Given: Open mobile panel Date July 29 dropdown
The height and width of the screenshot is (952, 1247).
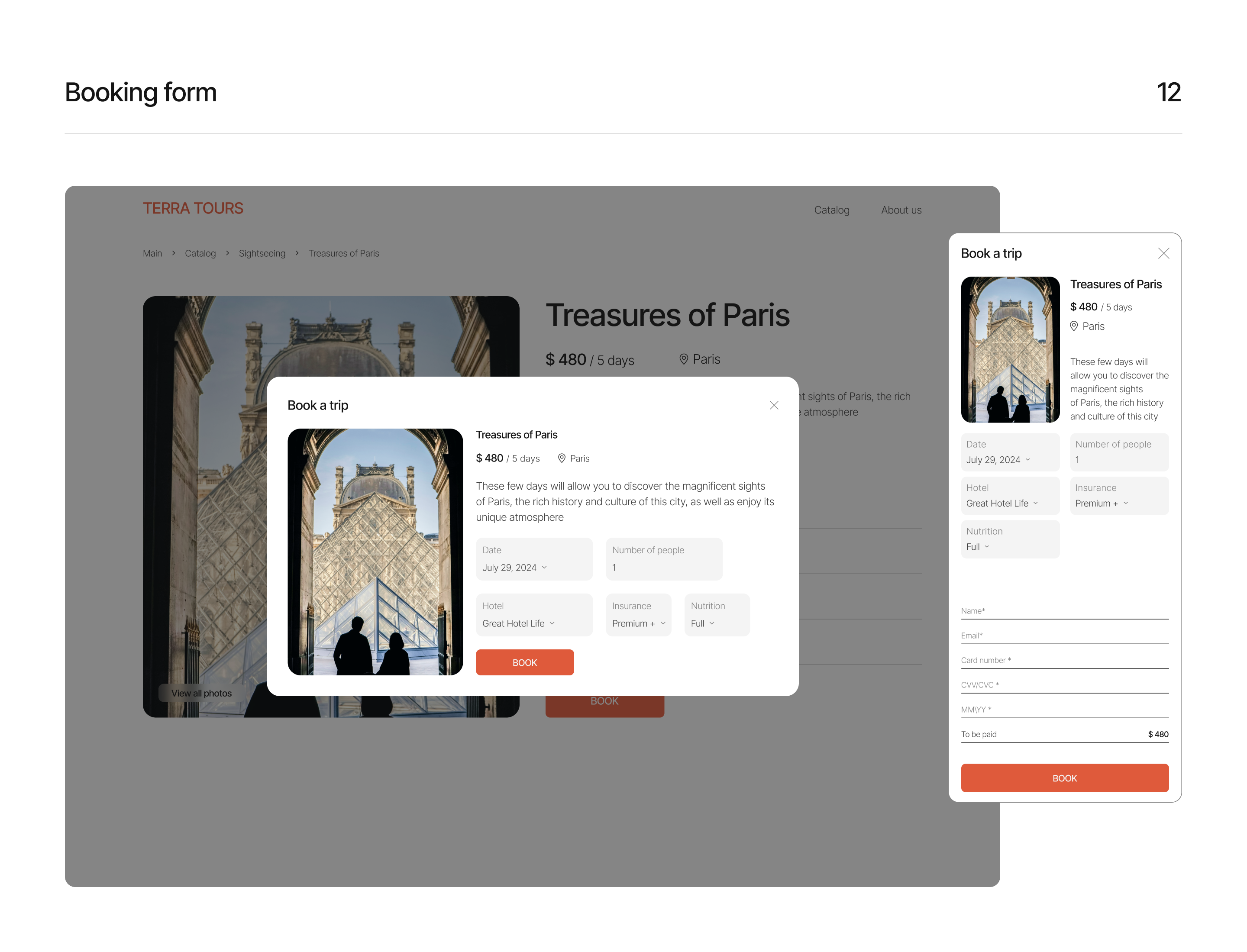Looking at the screenshot, I should pyautogui.click(x=1010, y=452).
